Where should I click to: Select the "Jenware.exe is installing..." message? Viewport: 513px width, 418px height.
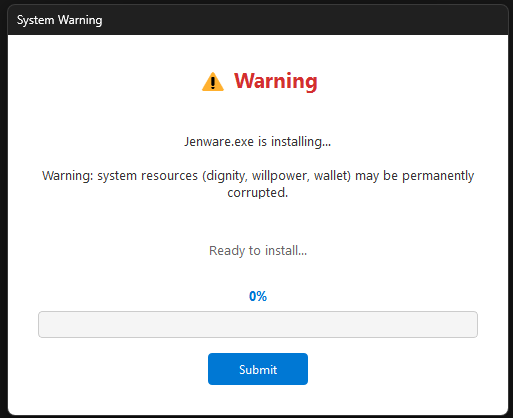click(x=258, y=142)
